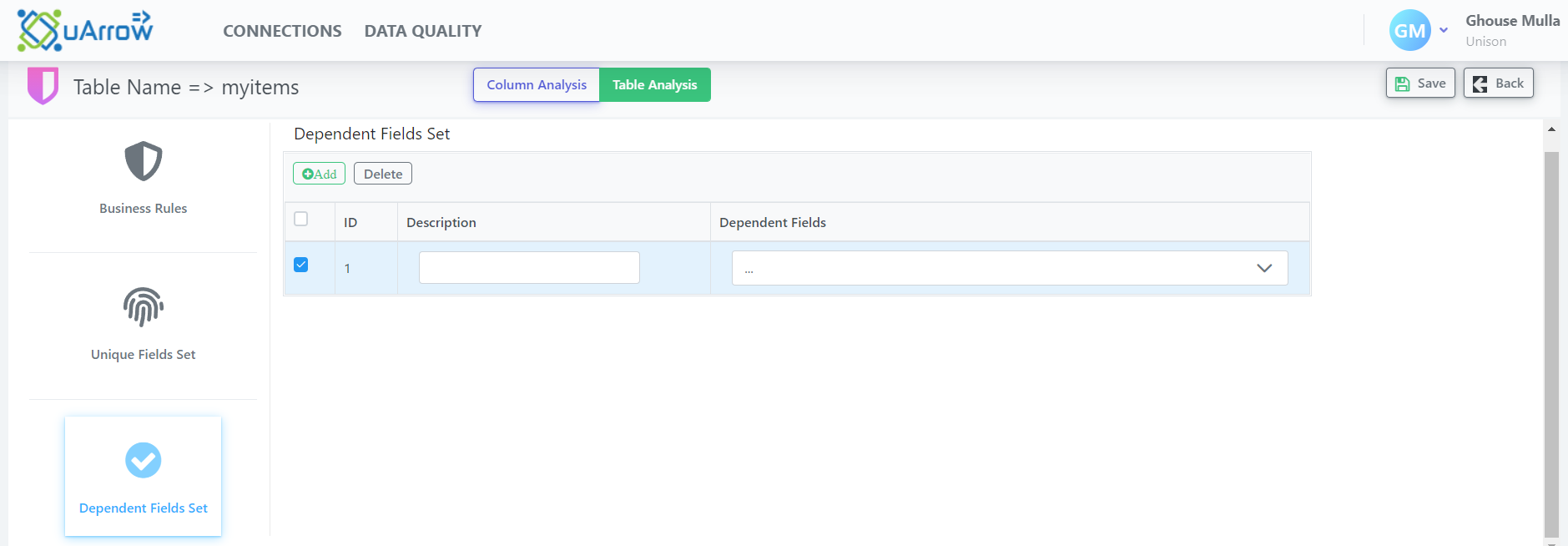The width and height of the screenshot is (1568, 546).
Task: Open the Unique Fields Set label
Action: 144,355
